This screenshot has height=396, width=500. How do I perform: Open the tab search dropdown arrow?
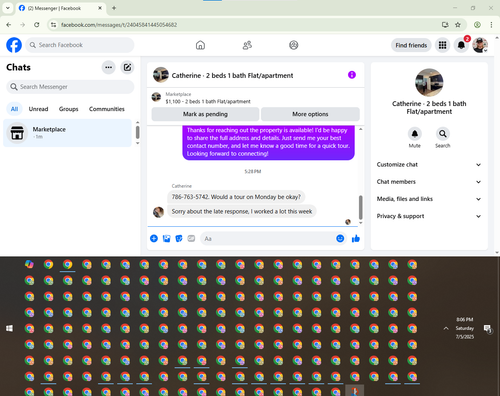coord(8,8)
